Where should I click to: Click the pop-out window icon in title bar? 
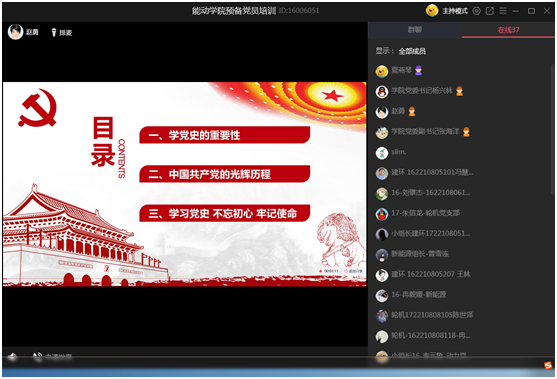tap(490, 11)
